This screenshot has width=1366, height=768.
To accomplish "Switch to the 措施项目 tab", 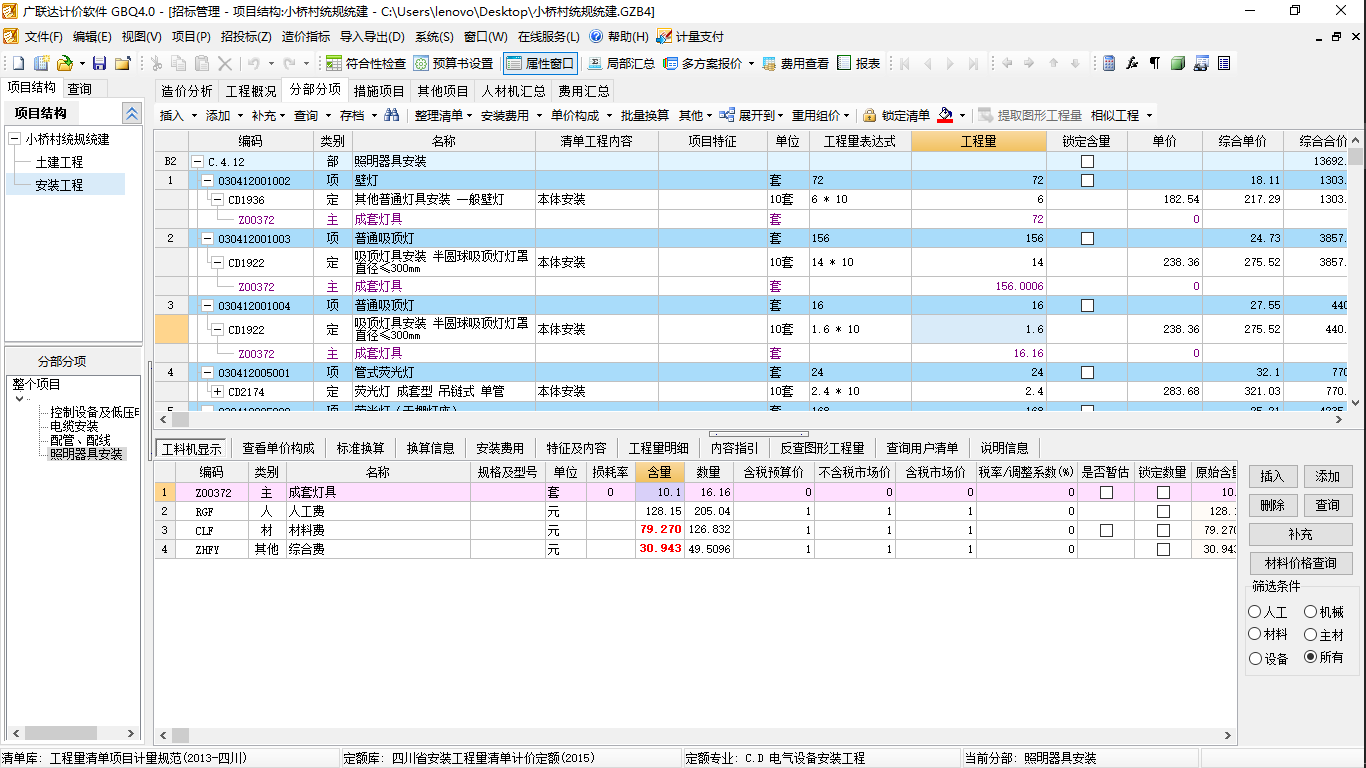I will pyautogui.click(x=379, y=91).
